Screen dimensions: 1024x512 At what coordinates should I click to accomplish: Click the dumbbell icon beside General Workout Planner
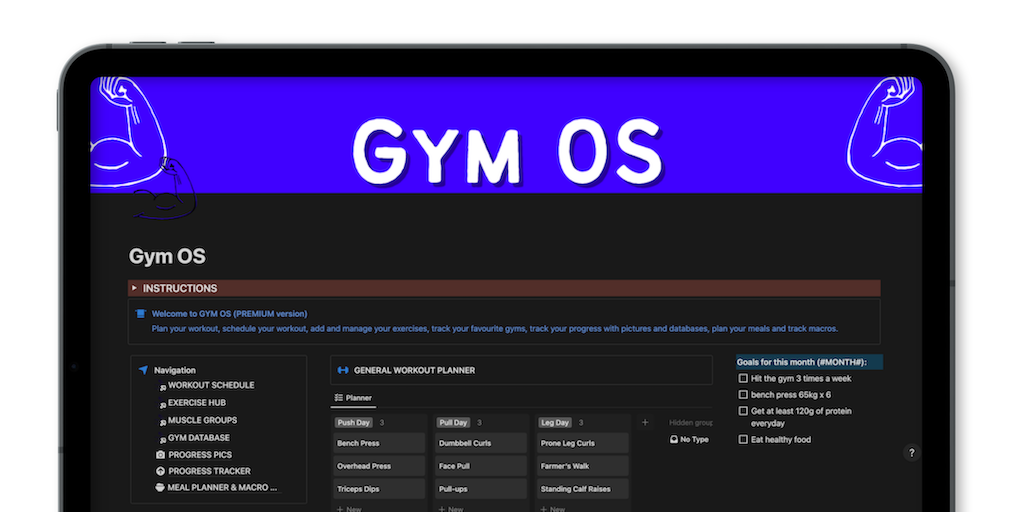tap(343, 370)
